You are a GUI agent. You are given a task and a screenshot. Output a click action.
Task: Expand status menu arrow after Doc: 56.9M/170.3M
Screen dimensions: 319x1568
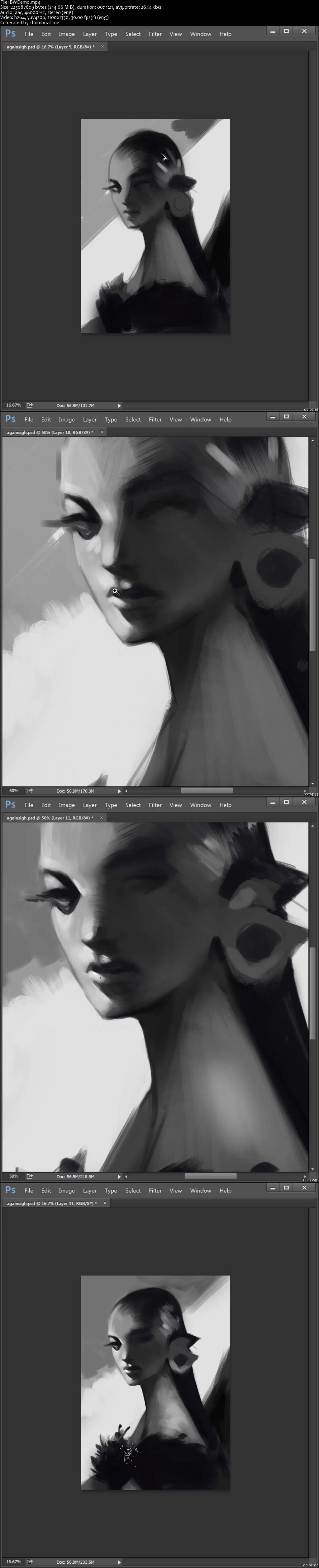119,791
